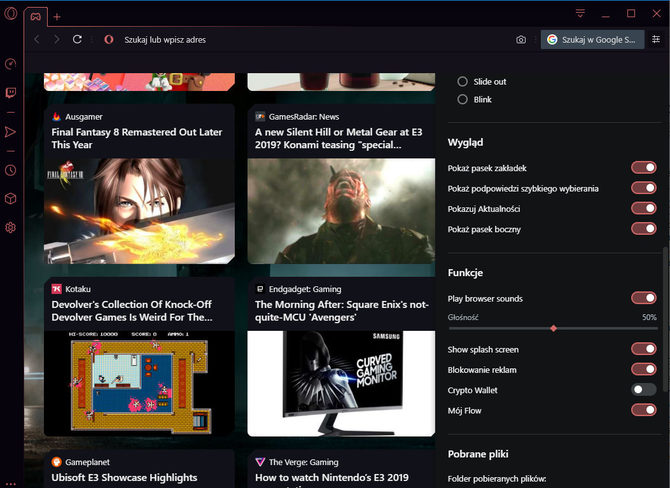Click the settings panel vertical scrollbar
Image resolution: width=670 pixels, height=488 pixels.
pyautogui.click(x=666, y=318)
